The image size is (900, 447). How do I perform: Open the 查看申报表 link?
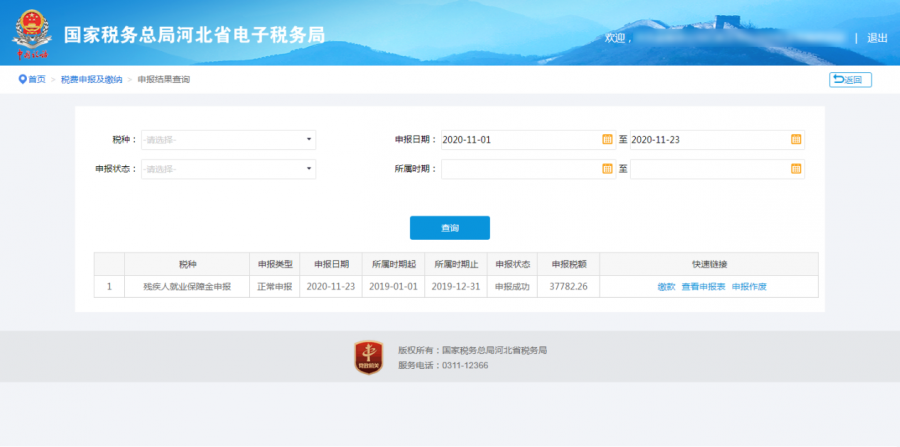coord(703,287)
